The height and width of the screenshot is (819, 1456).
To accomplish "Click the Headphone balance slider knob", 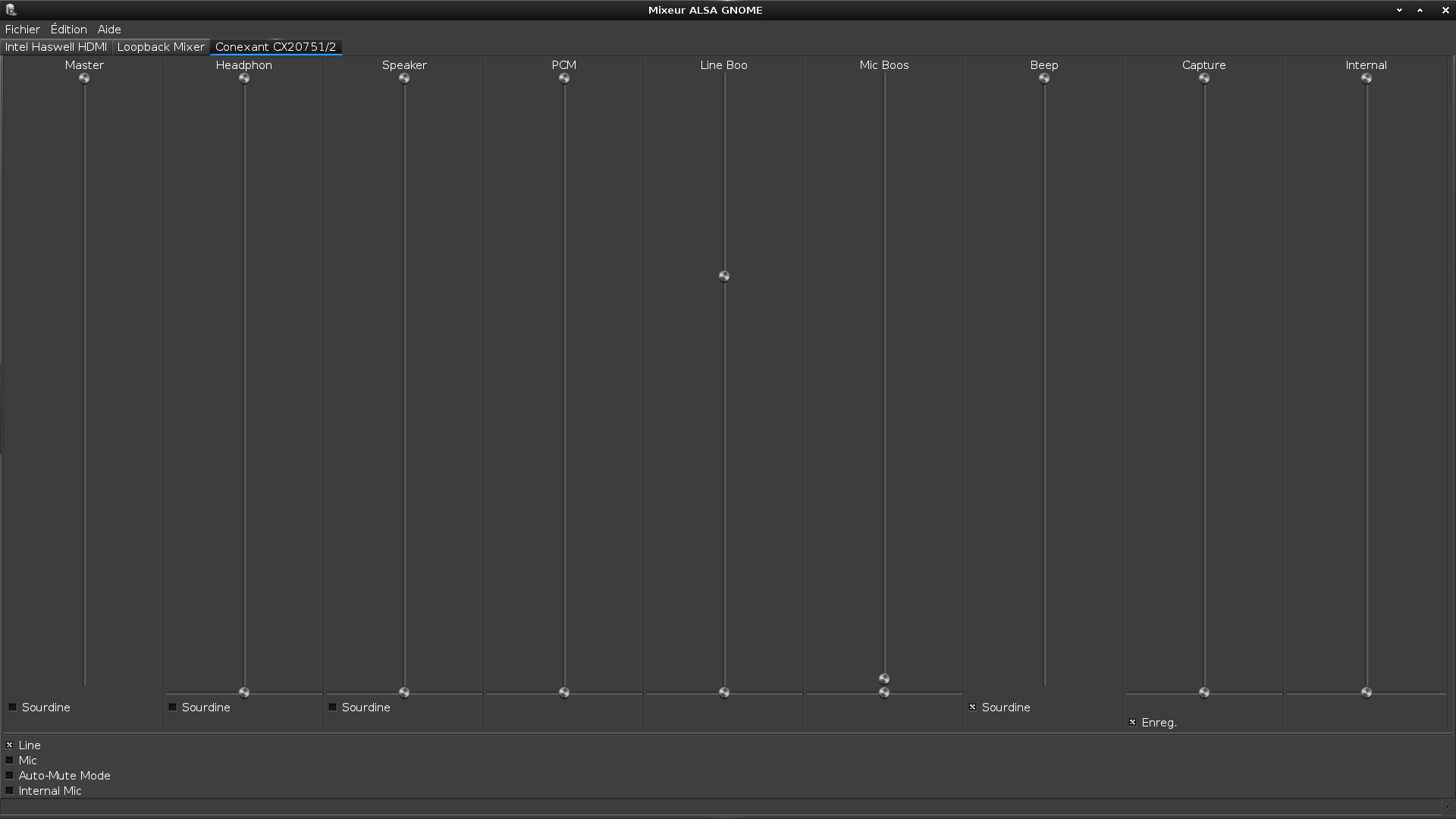I will coord(244,693).
